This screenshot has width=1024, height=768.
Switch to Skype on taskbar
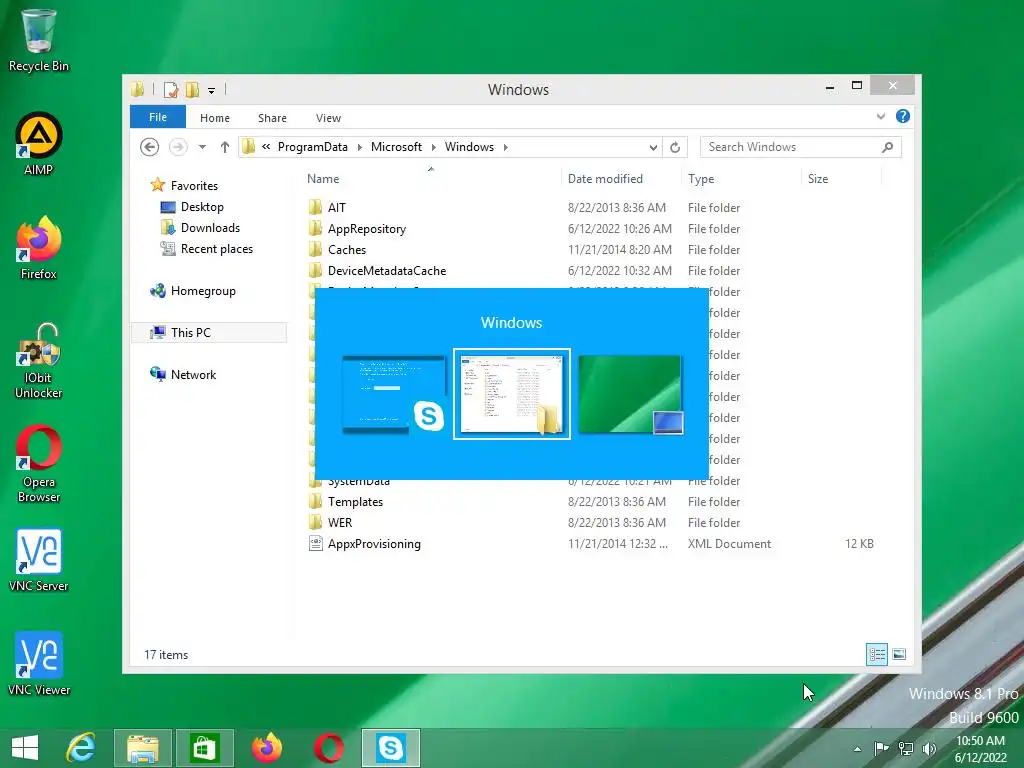pyautogui.click(x=391, y=748)
